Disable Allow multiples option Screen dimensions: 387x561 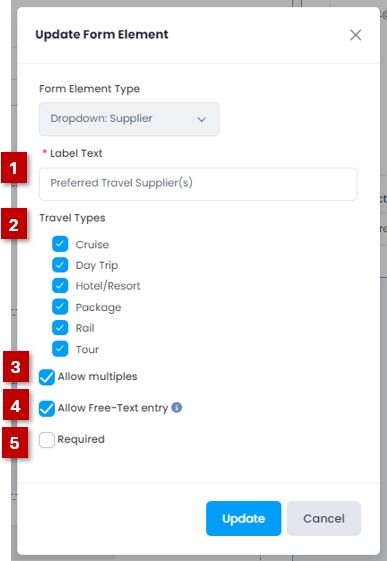pyautogui.click(x=47, y=377)
